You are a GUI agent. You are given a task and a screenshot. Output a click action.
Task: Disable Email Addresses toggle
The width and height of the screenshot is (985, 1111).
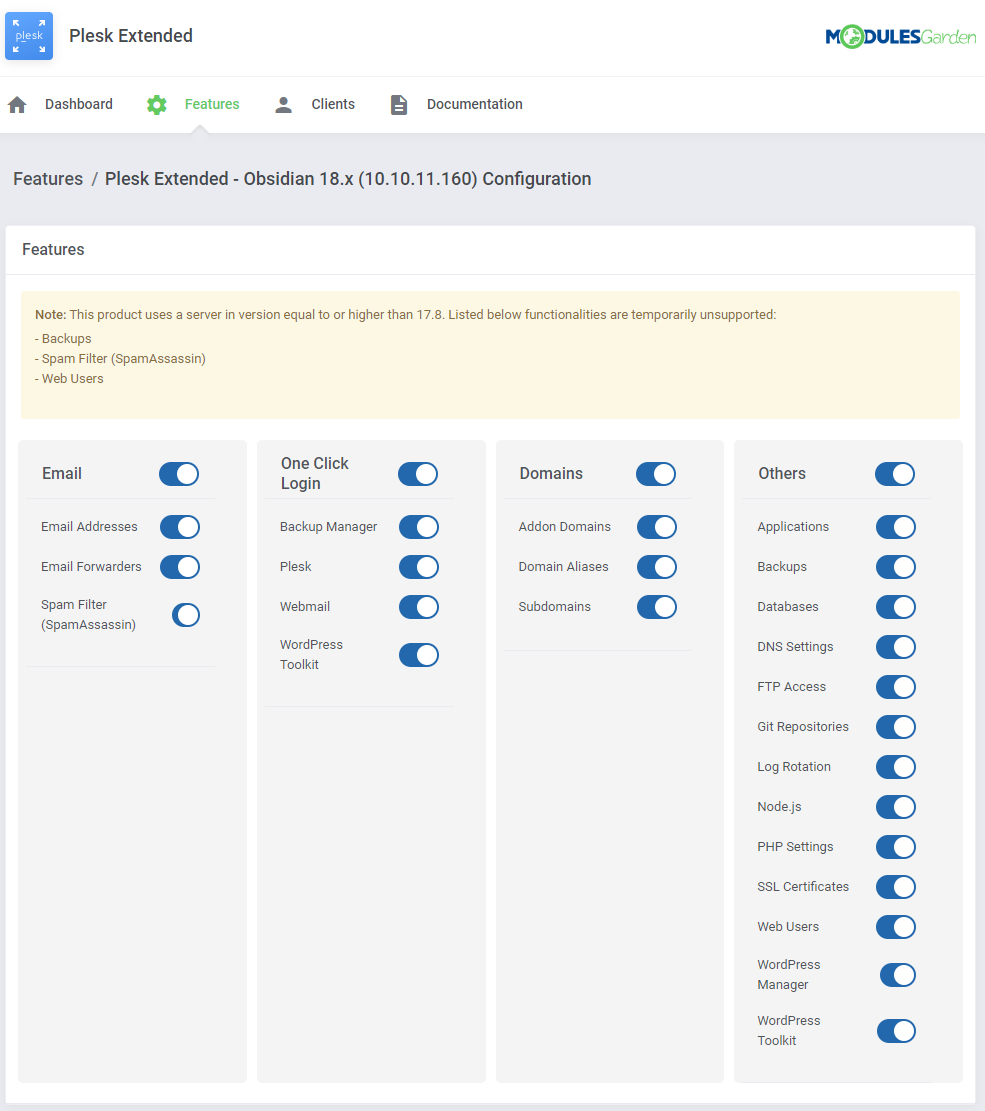[x=179, y=527]
